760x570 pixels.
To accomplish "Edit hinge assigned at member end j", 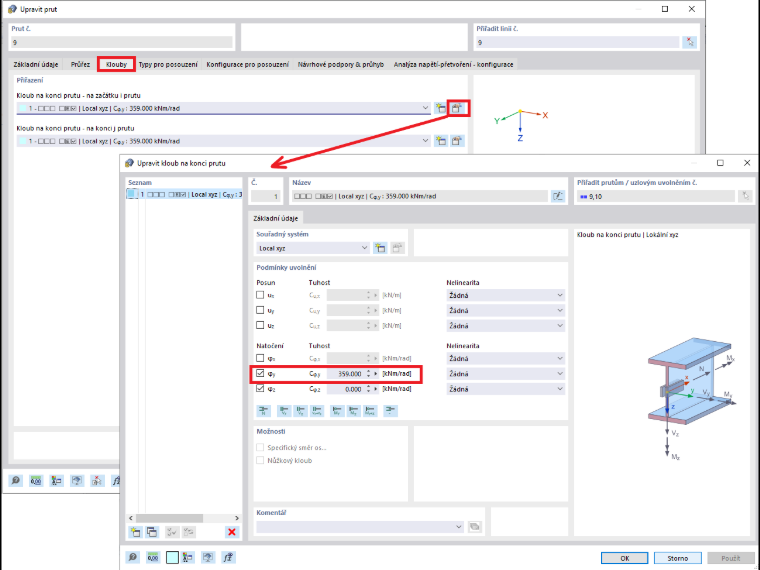I will click(x=457, y=141).
